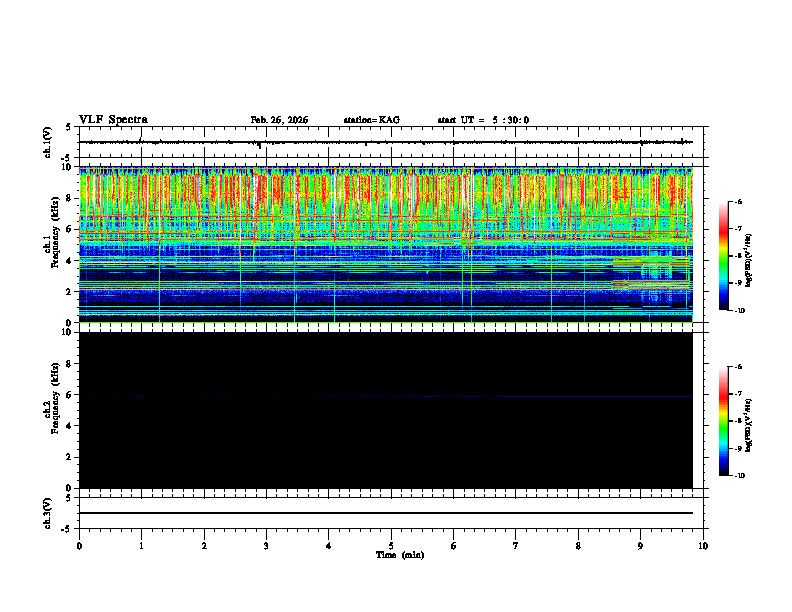Image resolution: width=792 pixels, height=612 pixels.
Task: Click the "-6" value on ch.1 colorbar
Action: (x=738, y=201)
